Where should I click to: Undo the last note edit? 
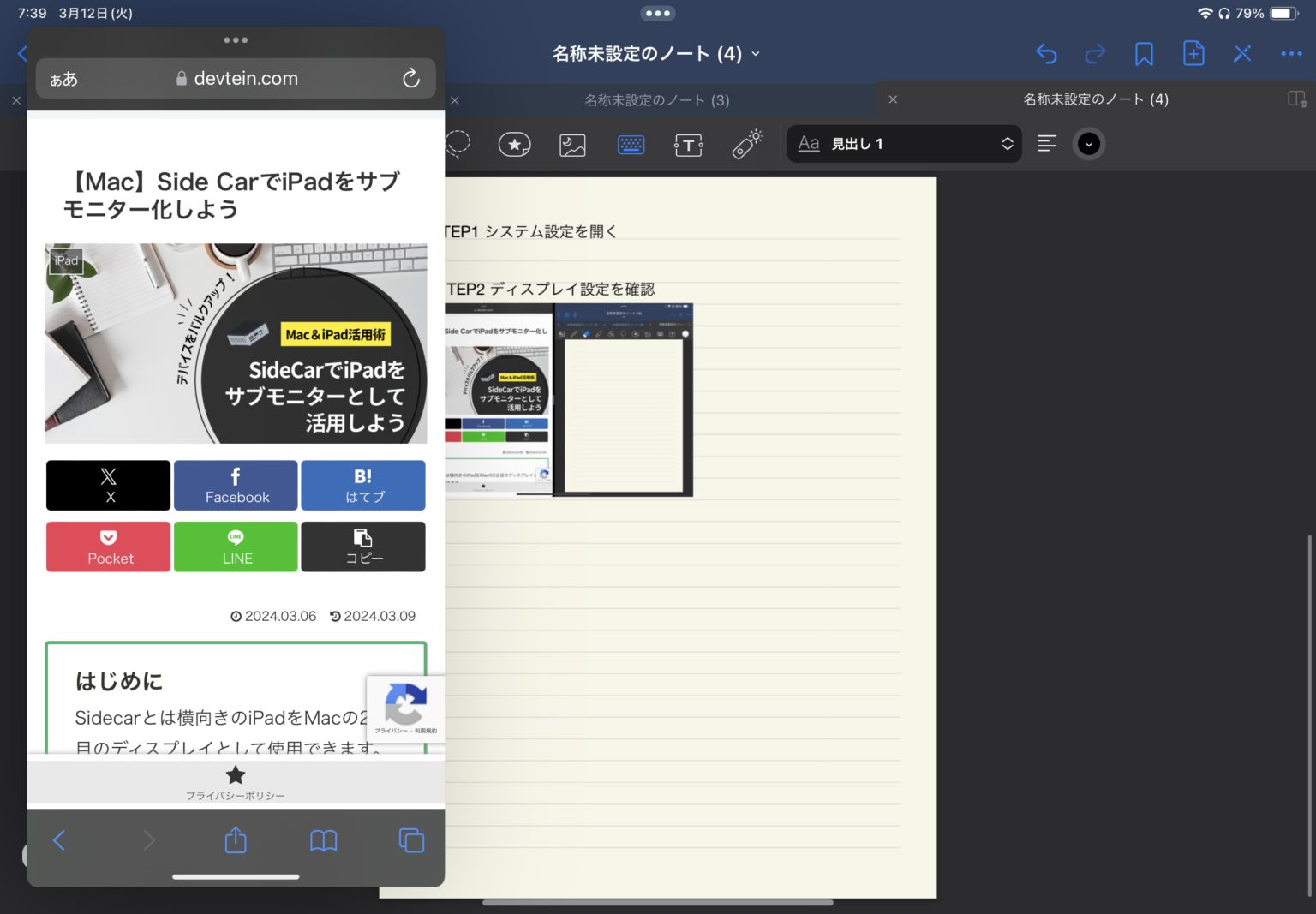point(1046,53)
